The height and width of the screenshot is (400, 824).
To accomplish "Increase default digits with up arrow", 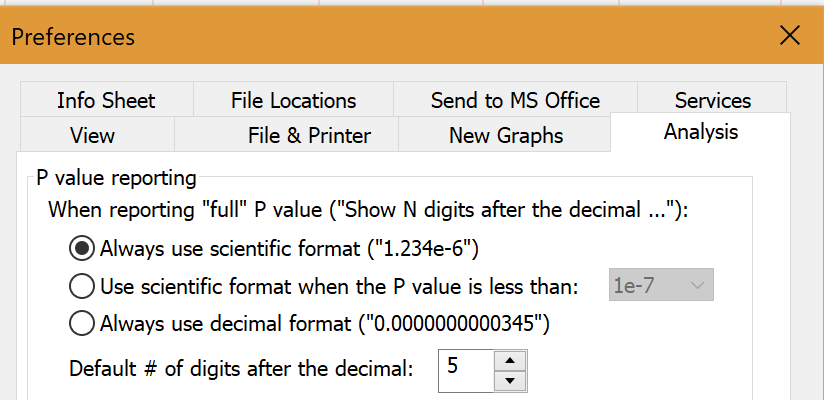I will [510, 358].
